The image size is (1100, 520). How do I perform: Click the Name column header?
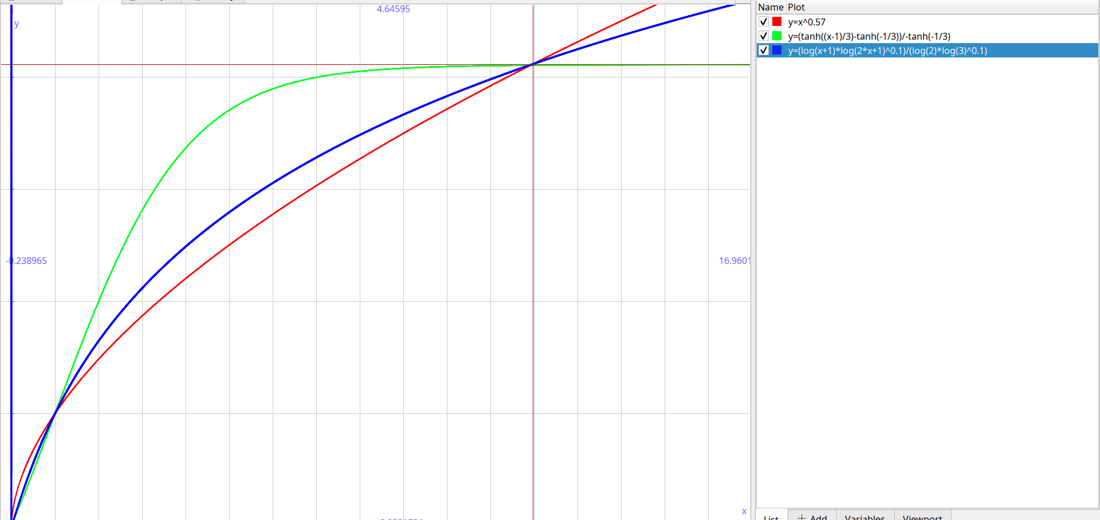point(770,7)
